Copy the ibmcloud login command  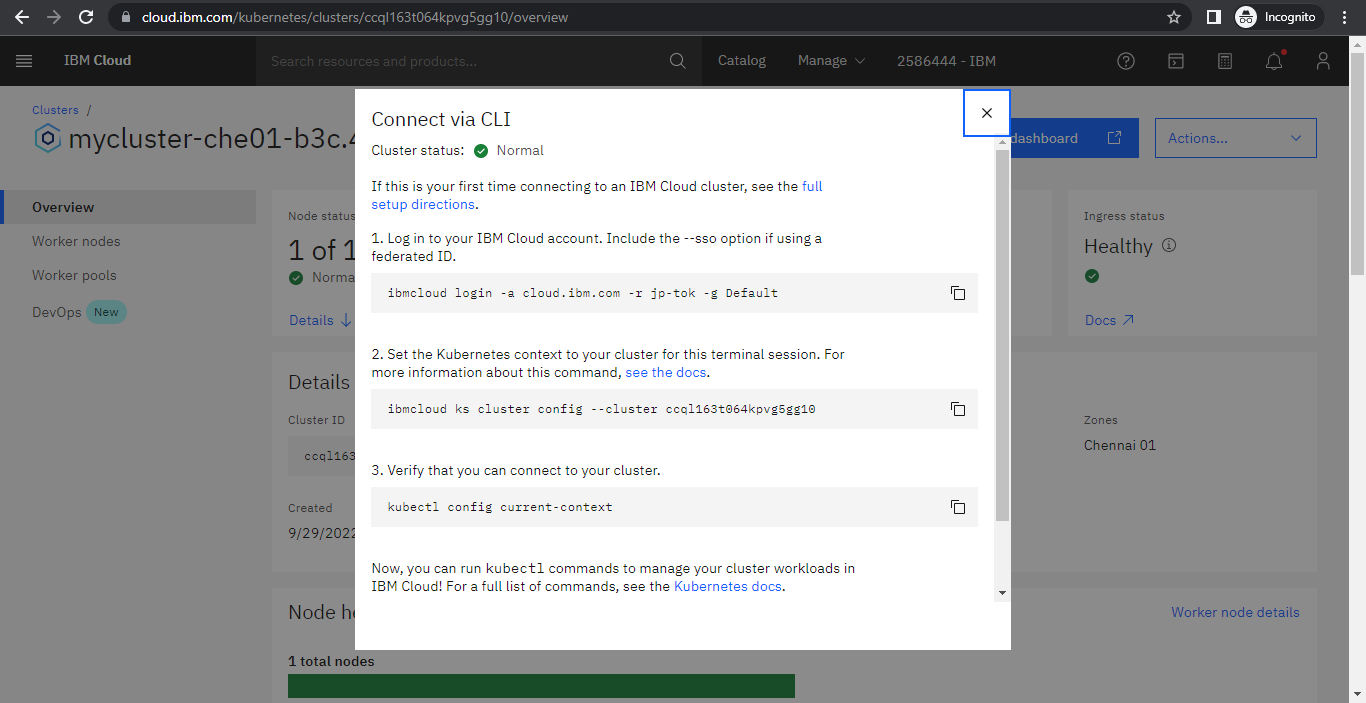(957, 293)
